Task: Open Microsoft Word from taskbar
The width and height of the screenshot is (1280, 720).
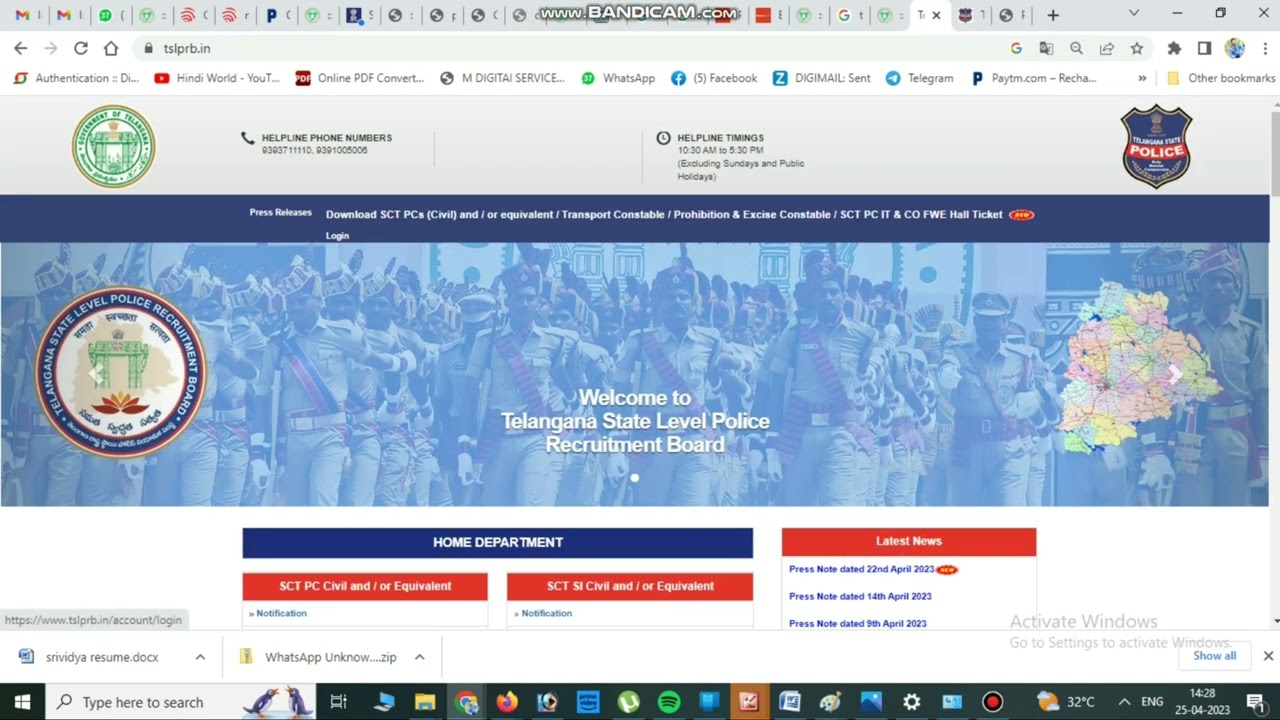Action: coord(790,702)
